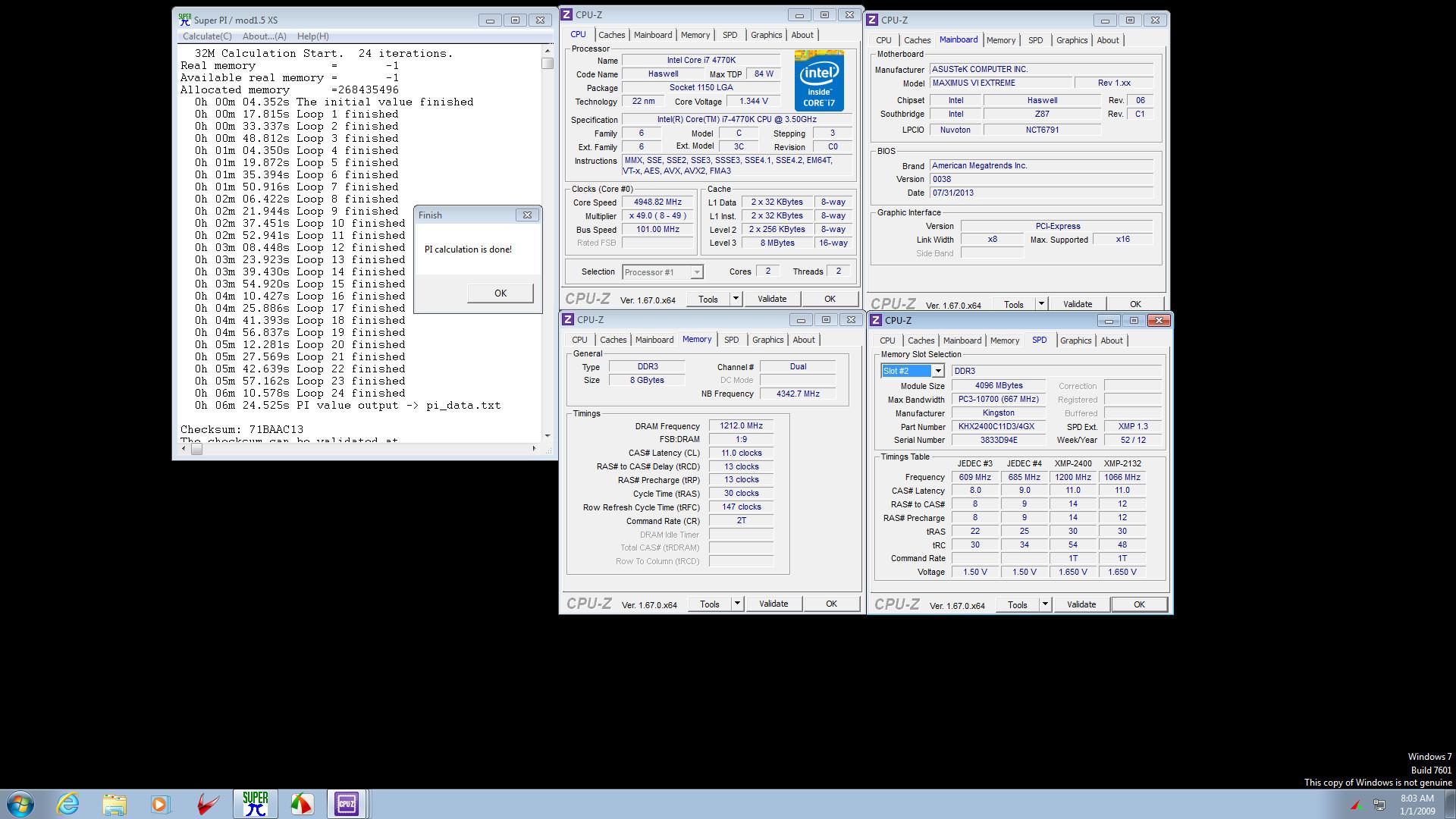Open About tab in CPU-Z SPD window

1111,340
